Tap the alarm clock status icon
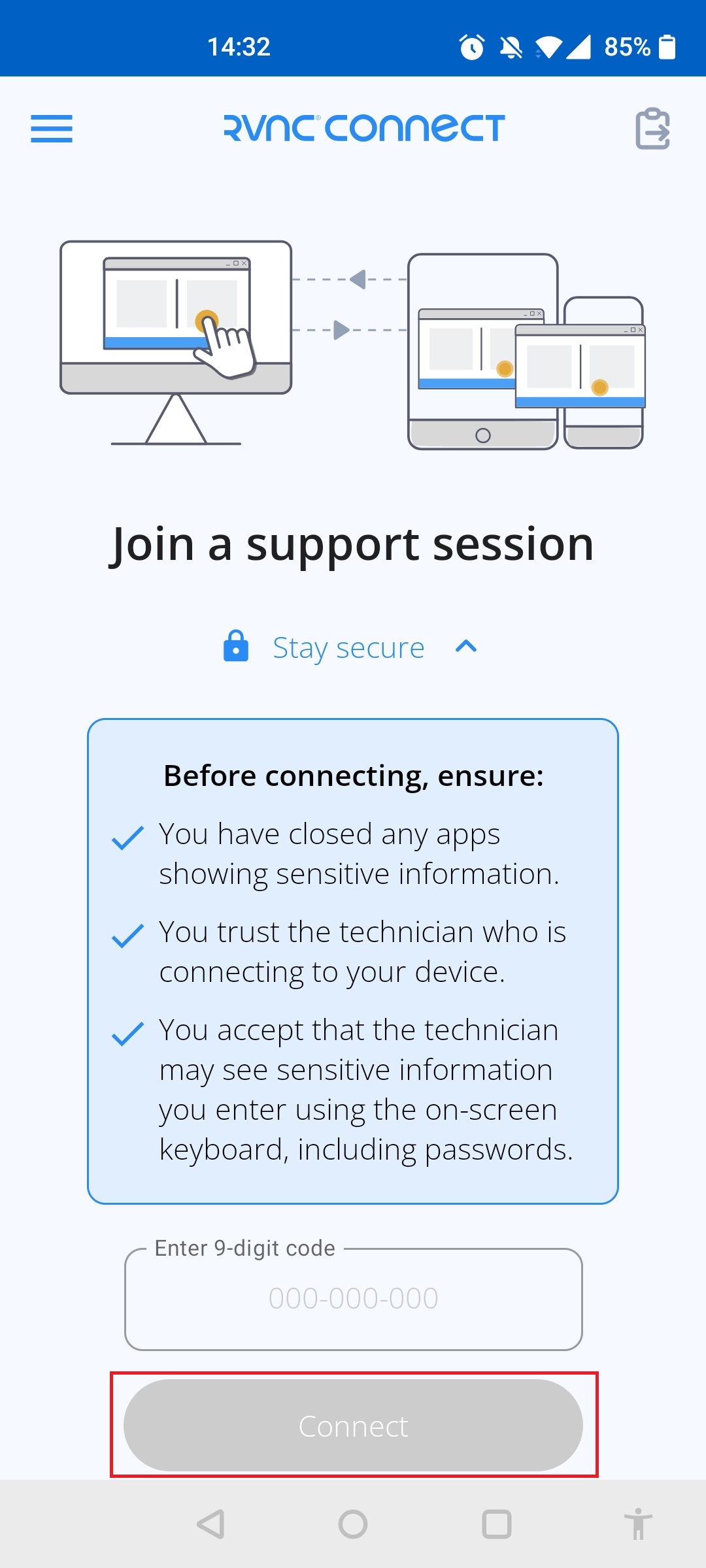Screen dimensions: 706x1568 pos(472,47)
